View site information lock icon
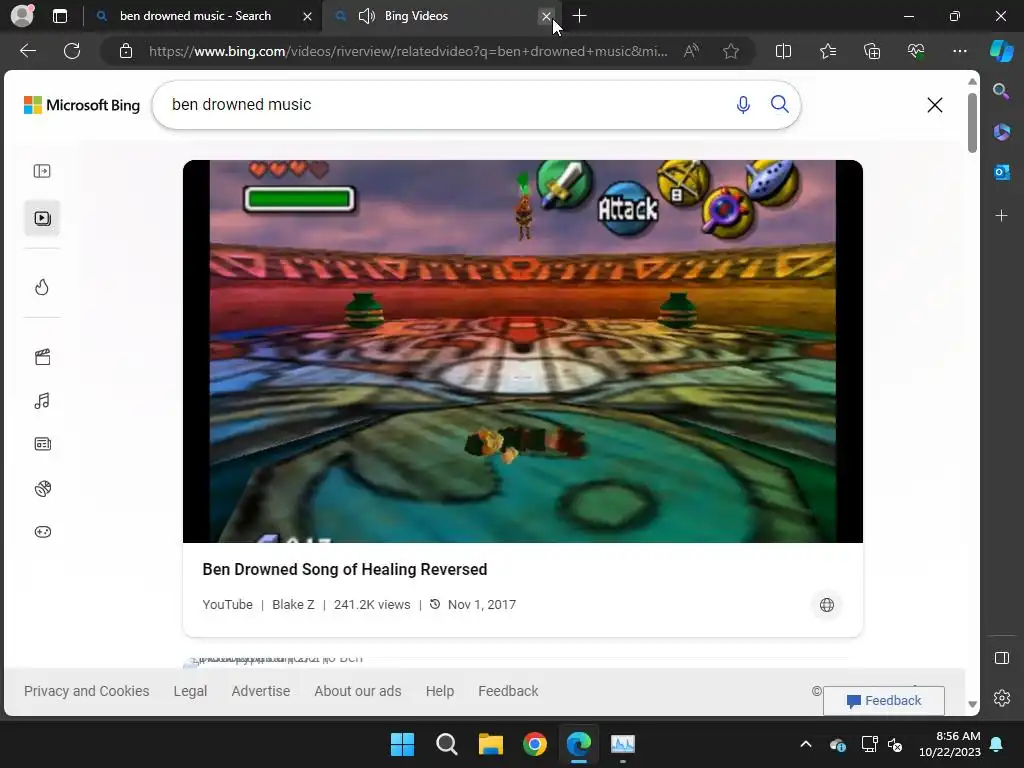 click(x=126, y=51)
